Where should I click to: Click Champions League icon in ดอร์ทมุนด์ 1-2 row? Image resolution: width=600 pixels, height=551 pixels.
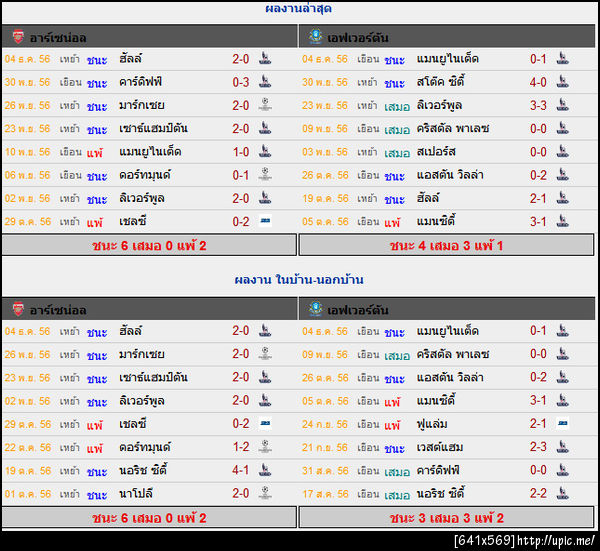point(265,447)
